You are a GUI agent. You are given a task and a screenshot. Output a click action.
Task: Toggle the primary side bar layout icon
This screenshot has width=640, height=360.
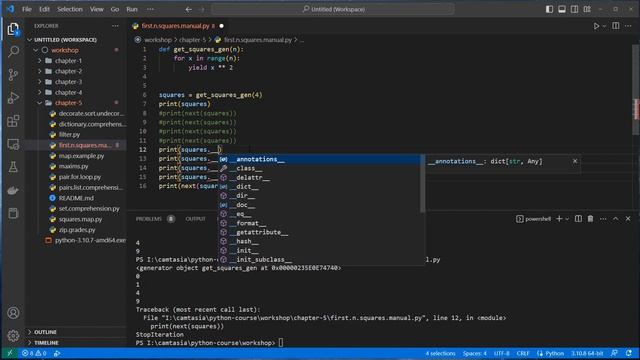[549, 9]
